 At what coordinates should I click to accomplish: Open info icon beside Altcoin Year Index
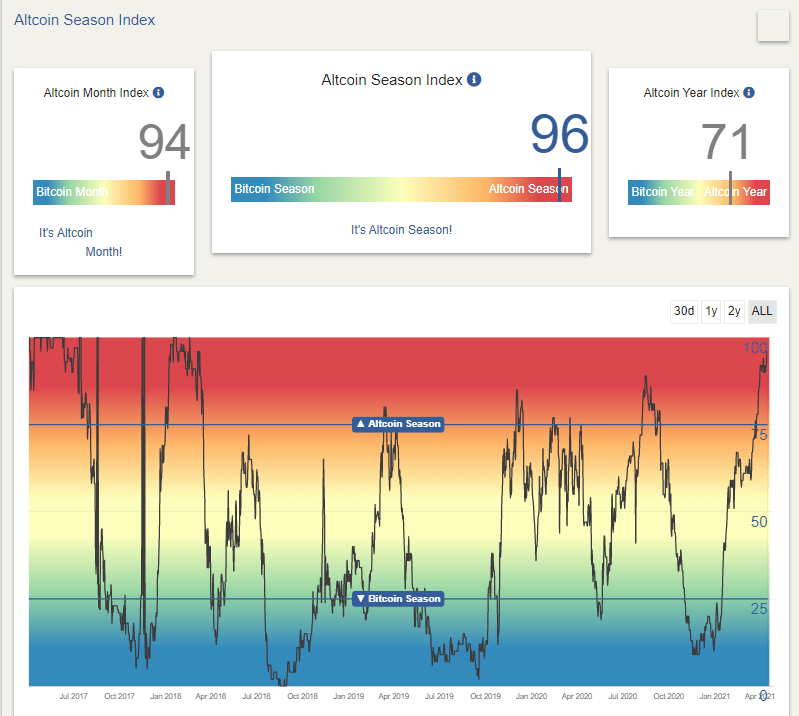point(749,92)
